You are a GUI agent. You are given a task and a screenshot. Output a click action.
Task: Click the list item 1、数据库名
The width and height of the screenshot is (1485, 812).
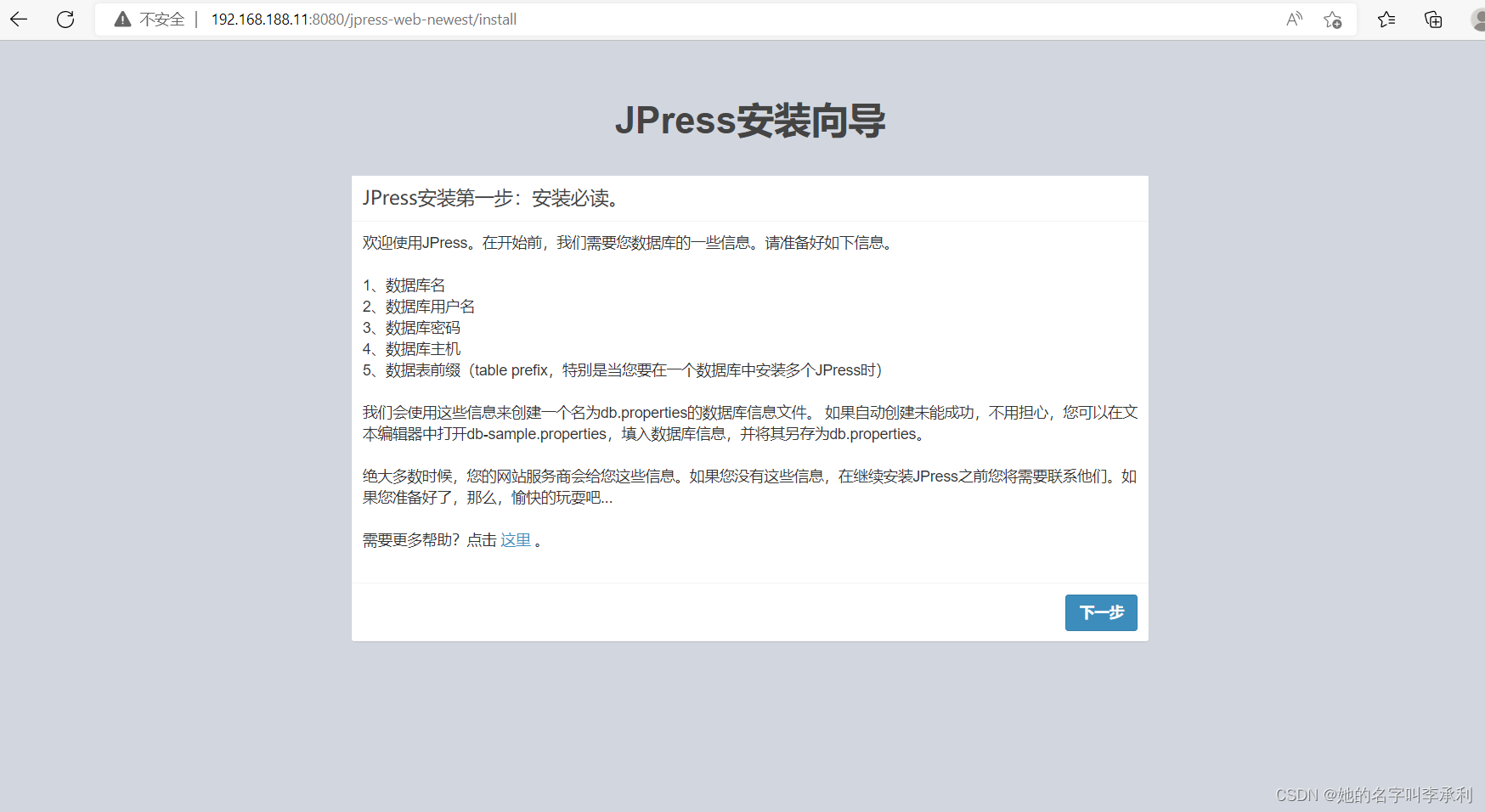tap(404, 285)
